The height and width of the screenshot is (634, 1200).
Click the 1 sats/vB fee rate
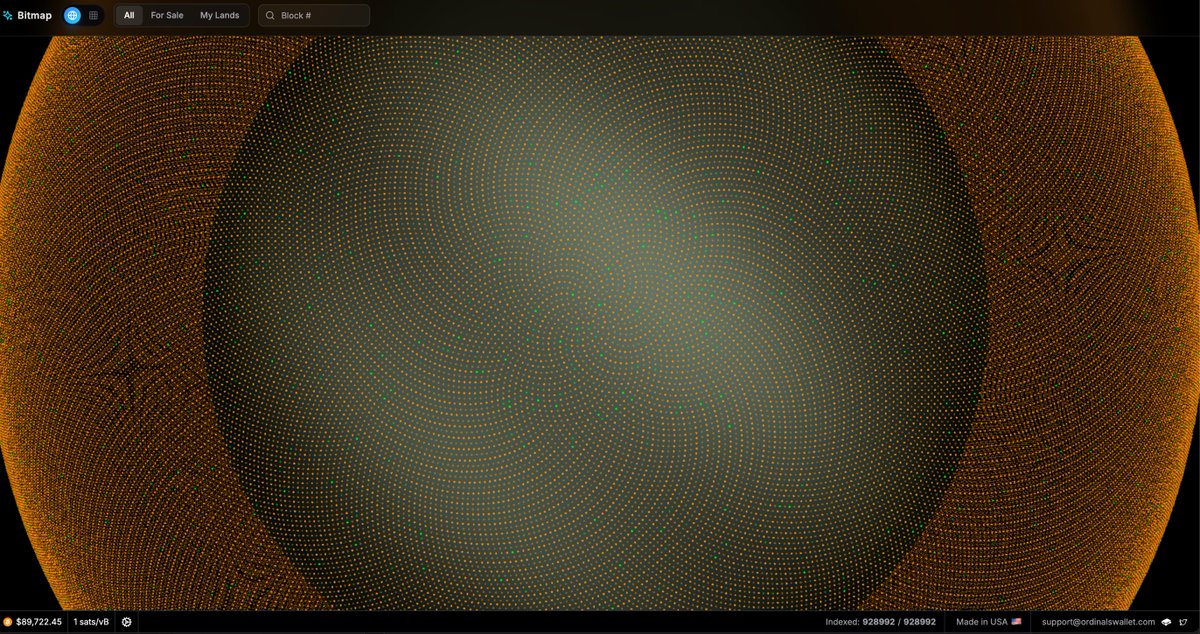tap(91, 622)
